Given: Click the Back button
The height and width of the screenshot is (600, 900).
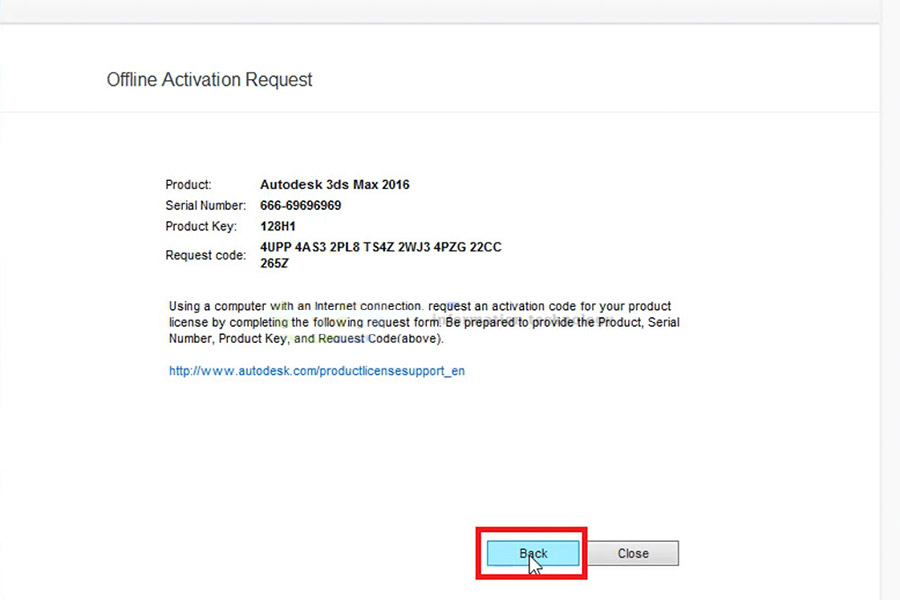Looking at the screenshot, I should coord(533,553).
